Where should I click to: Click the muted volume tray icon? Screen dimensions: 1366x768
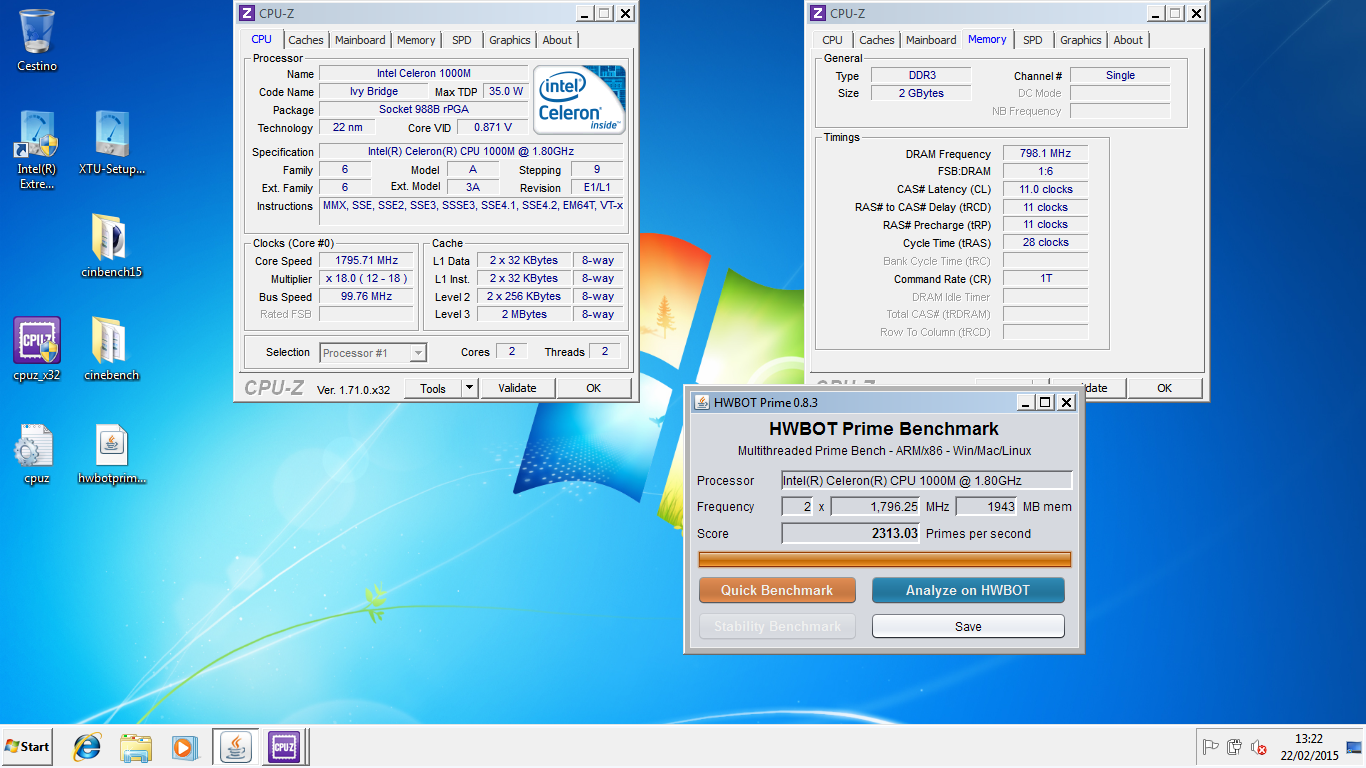pos(1260,747)
